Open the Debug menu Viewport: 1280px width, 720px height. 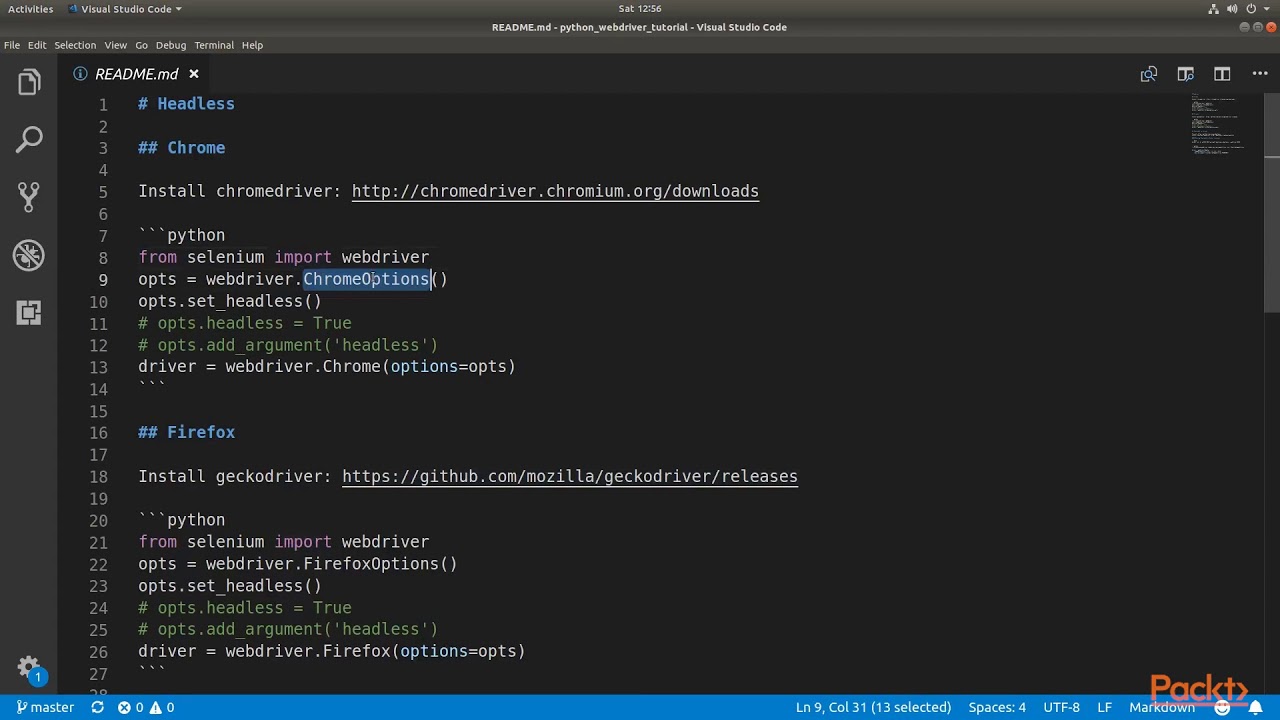(x=171, y=45)
